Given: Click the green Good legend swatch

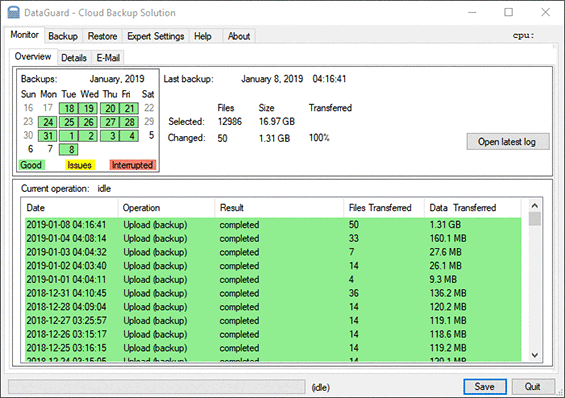Looking at the screenshot, I should click(32, 165).
